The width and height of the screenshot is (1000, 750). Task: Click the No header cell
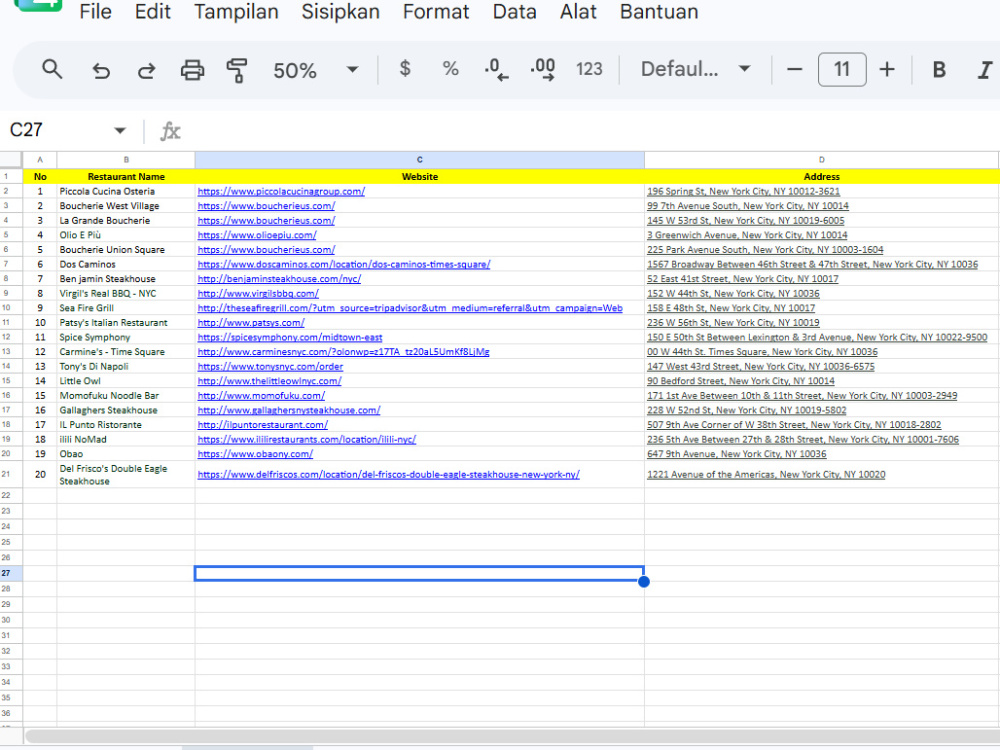point(40,177)
